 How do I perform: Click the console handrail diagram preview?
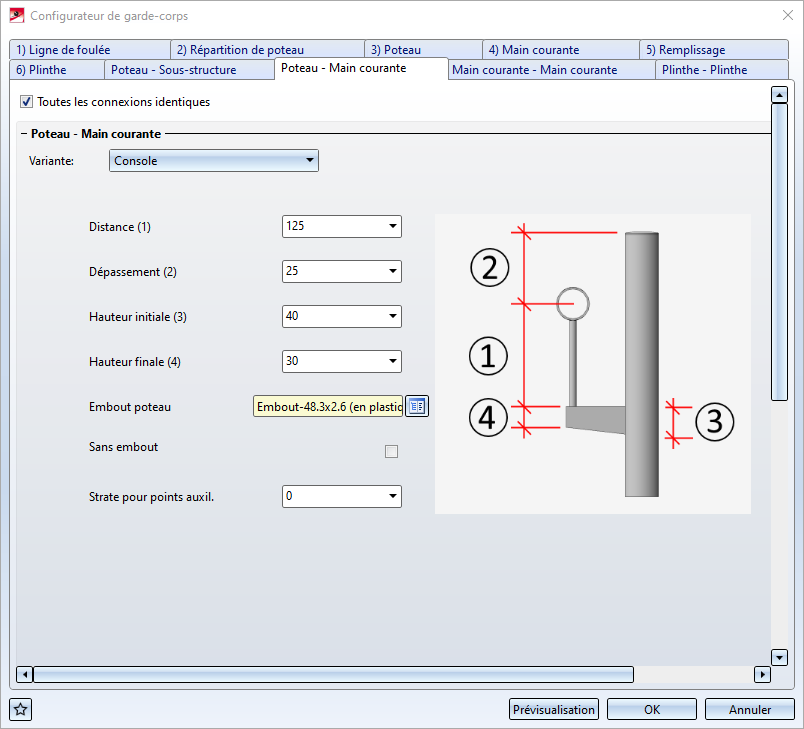(593, 364)
